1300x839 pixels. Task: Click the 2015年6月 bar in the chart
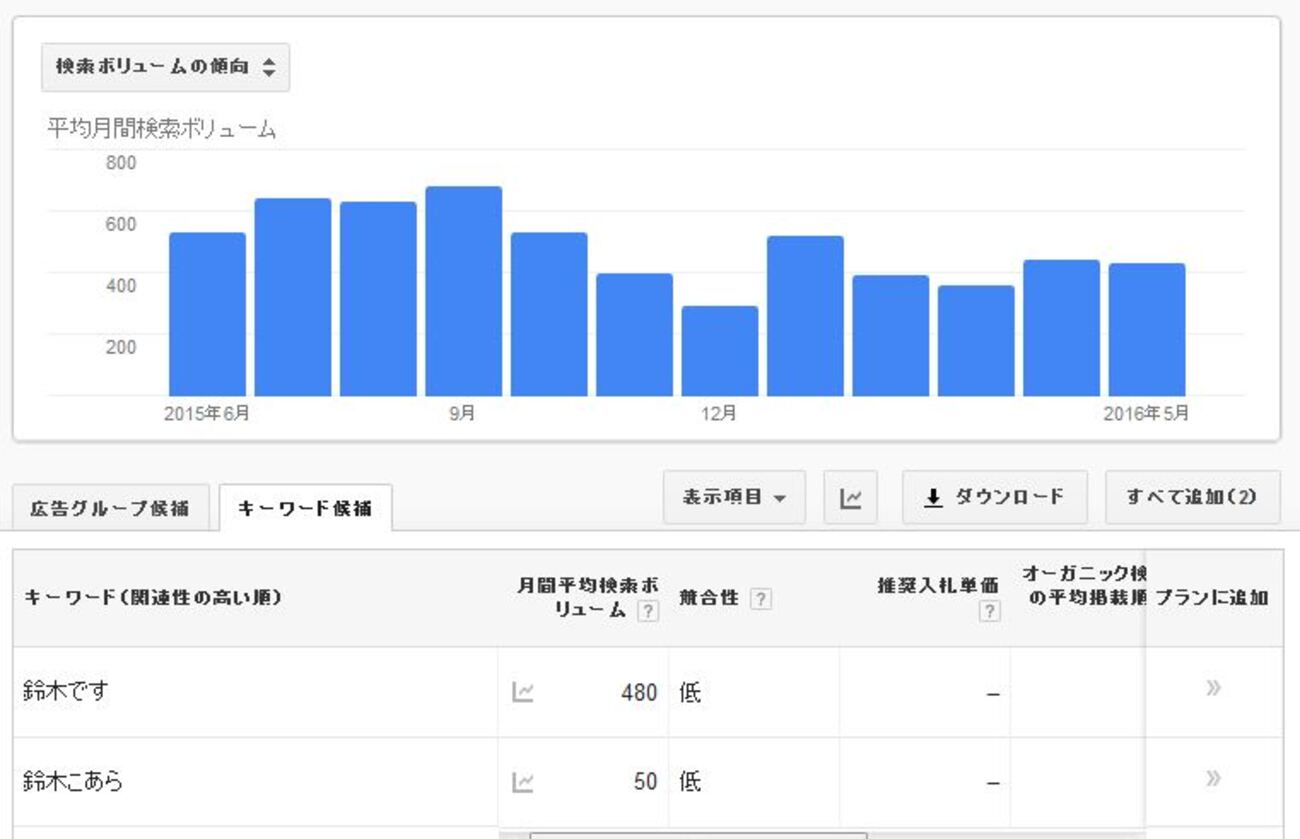point(207,313)
